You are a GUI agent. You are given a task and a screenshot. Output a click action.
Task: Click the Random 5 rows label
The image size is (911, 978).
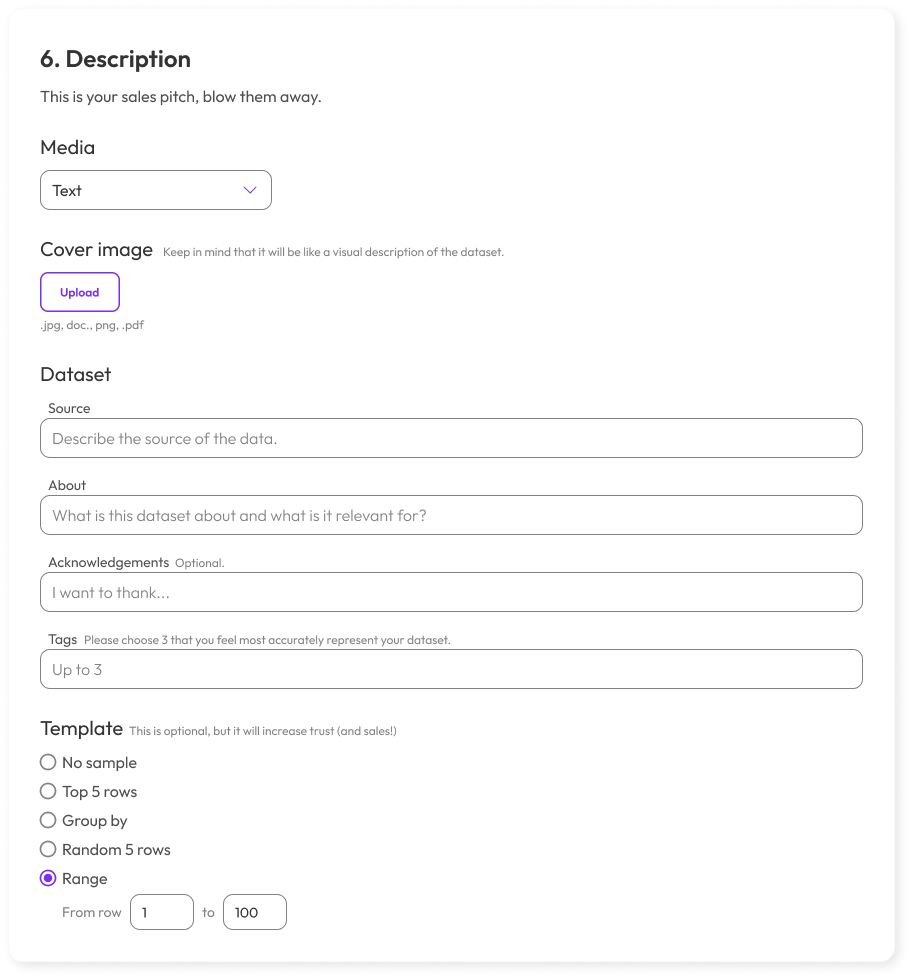pos(116,849)
